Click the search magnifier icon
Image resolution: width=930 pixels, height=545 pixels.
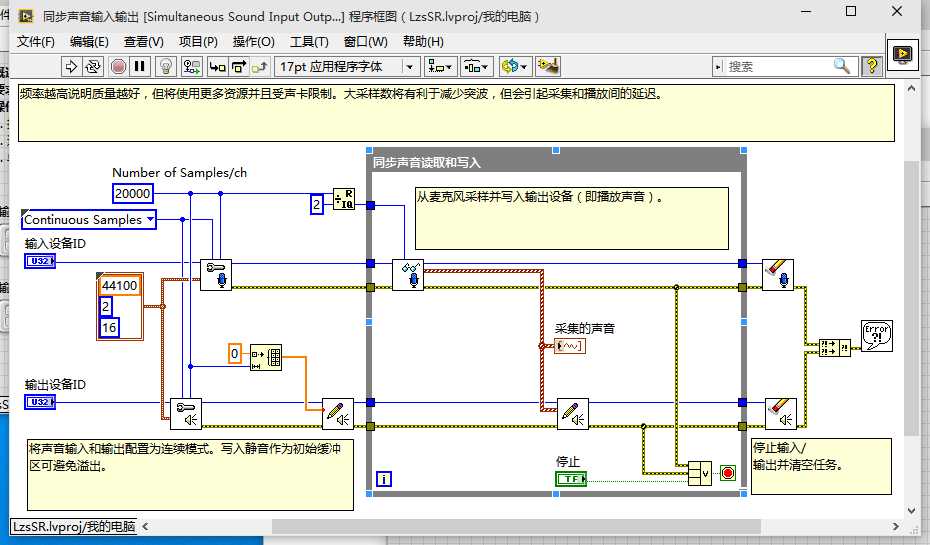[x=842, y=66]
